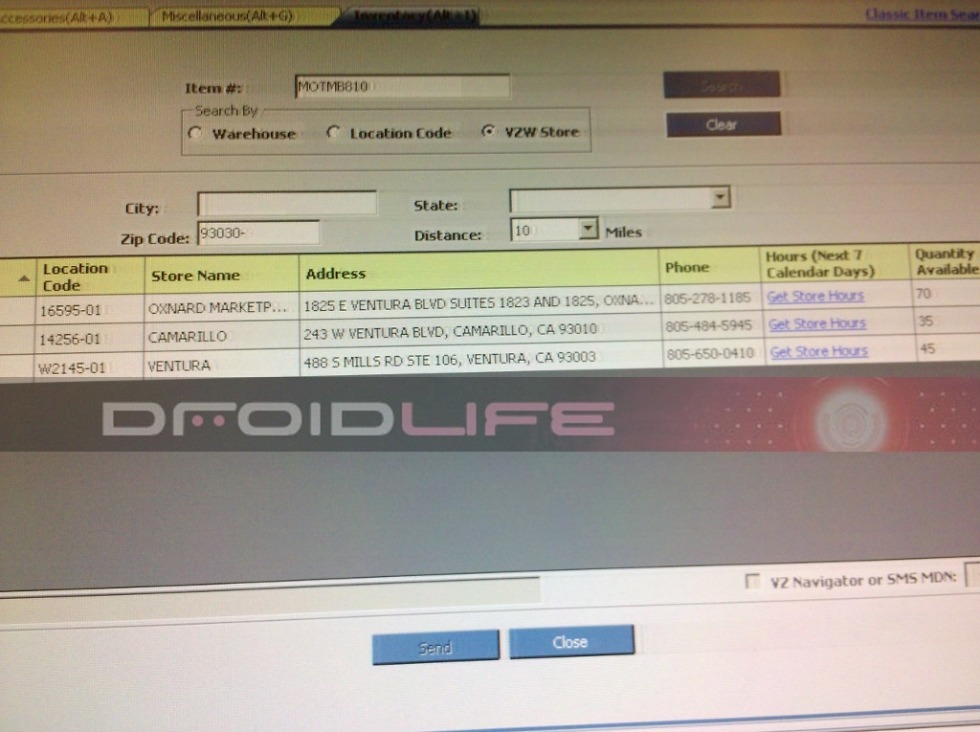The width and height of the screenshot is (980, 732).
Task: Get store hours for Oxnard Marketplace
Action: (x=815, y=296)
